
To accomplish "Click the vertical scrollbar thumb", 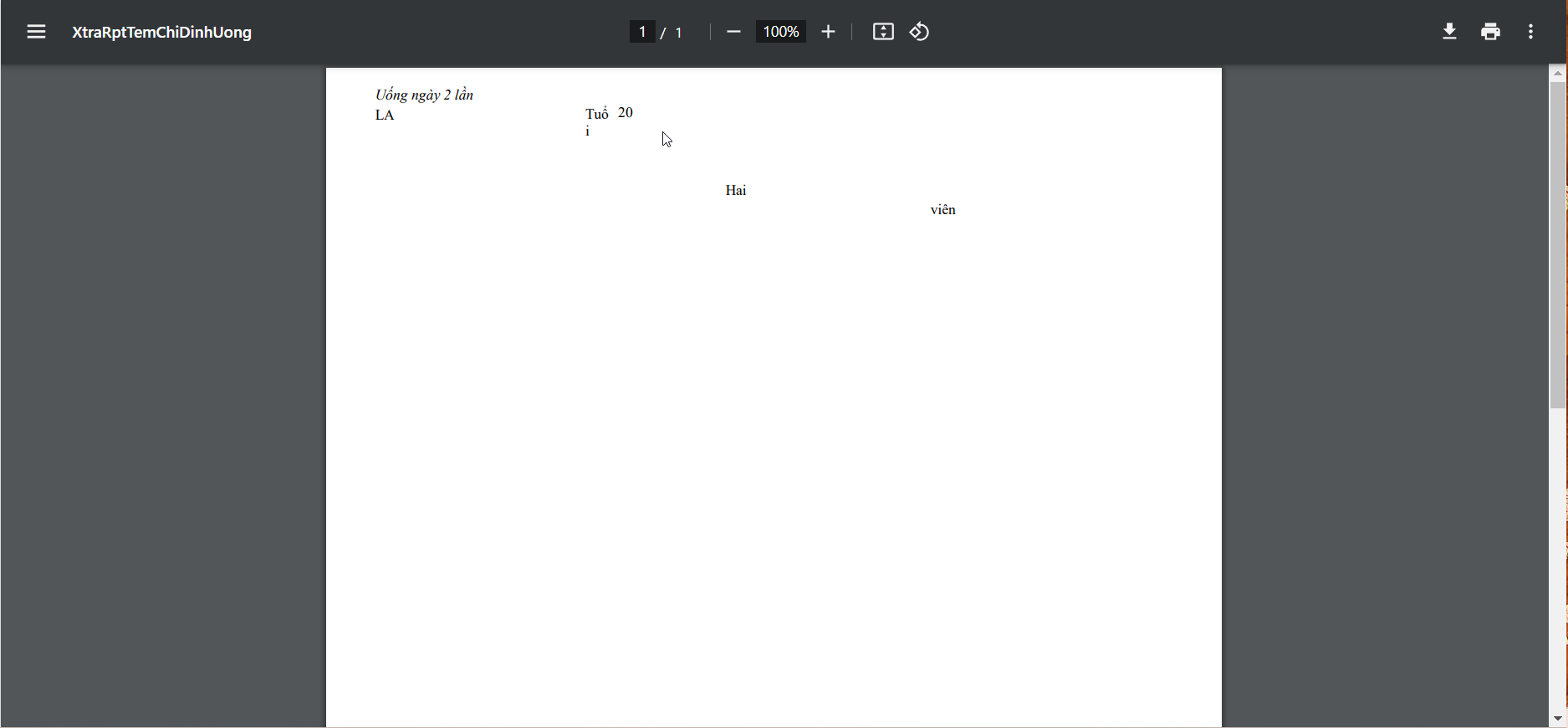I will tap(1557, 245).
